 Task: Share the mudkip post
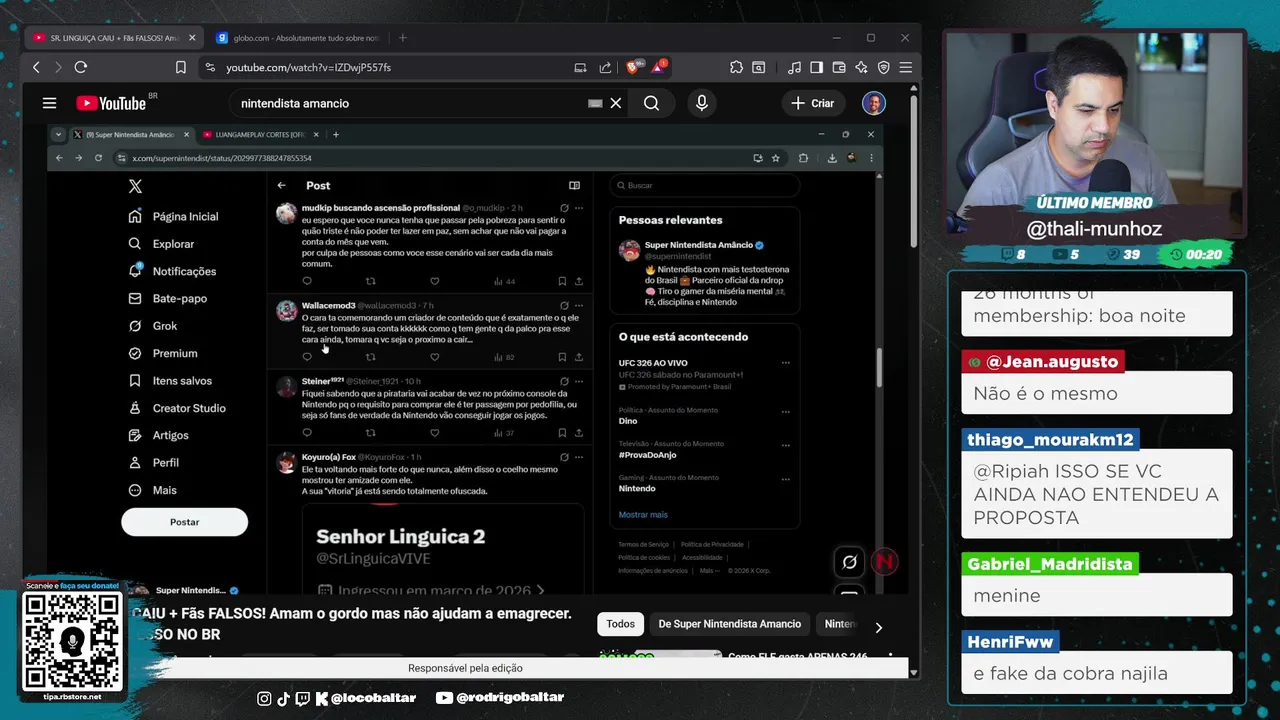(578, 281)
